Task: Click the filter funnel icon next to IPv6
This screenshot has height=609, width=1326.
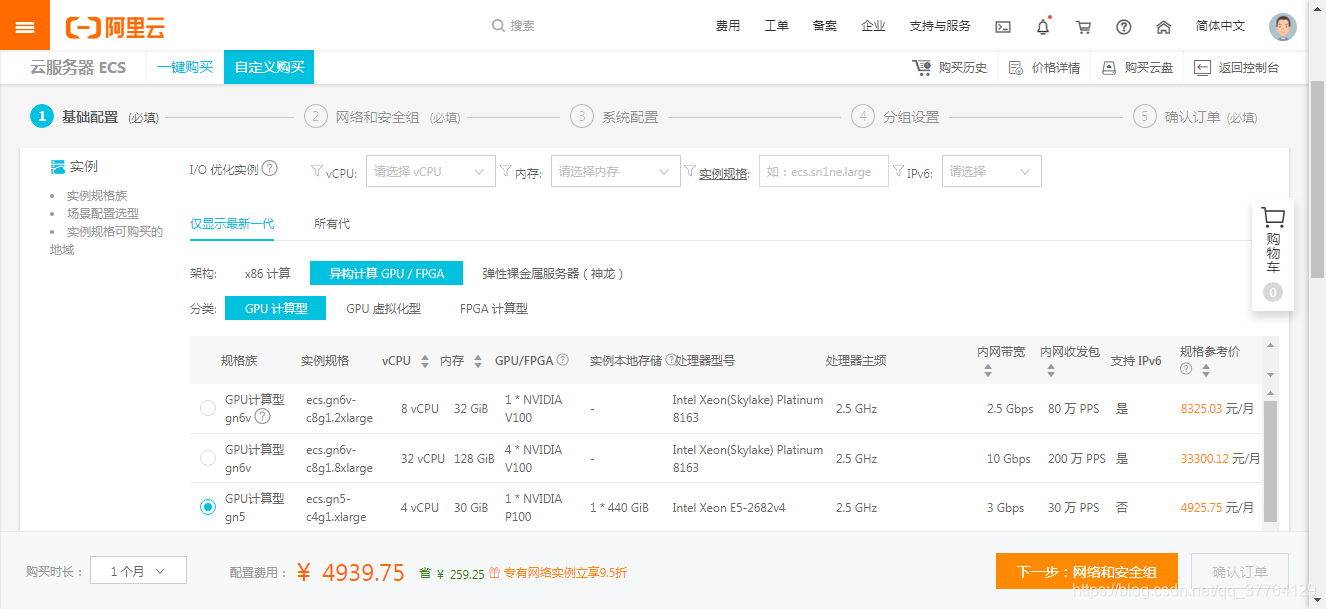Action: [898, 171]
